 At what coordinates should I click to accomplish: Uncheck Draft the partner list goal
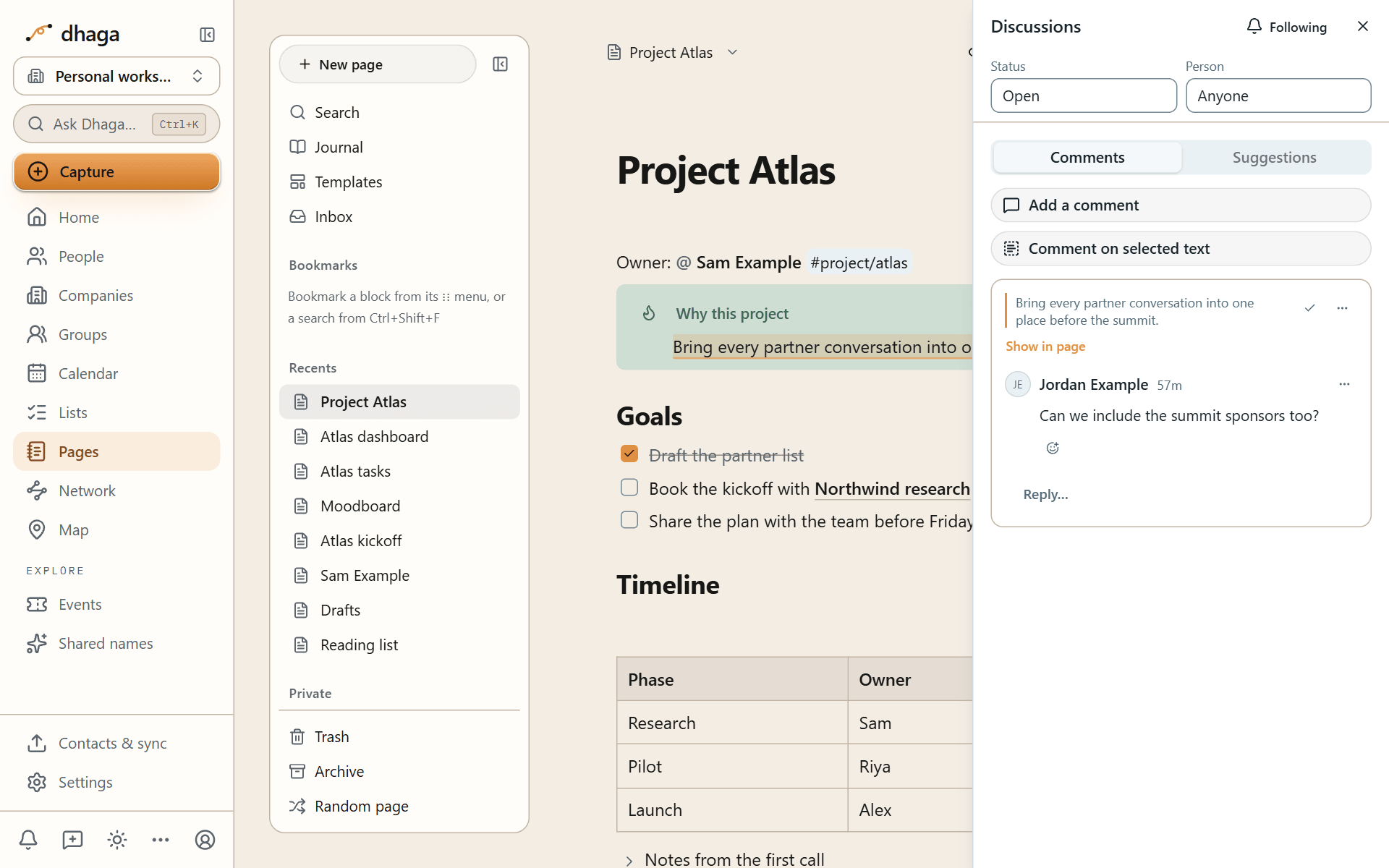click(629, 454)
